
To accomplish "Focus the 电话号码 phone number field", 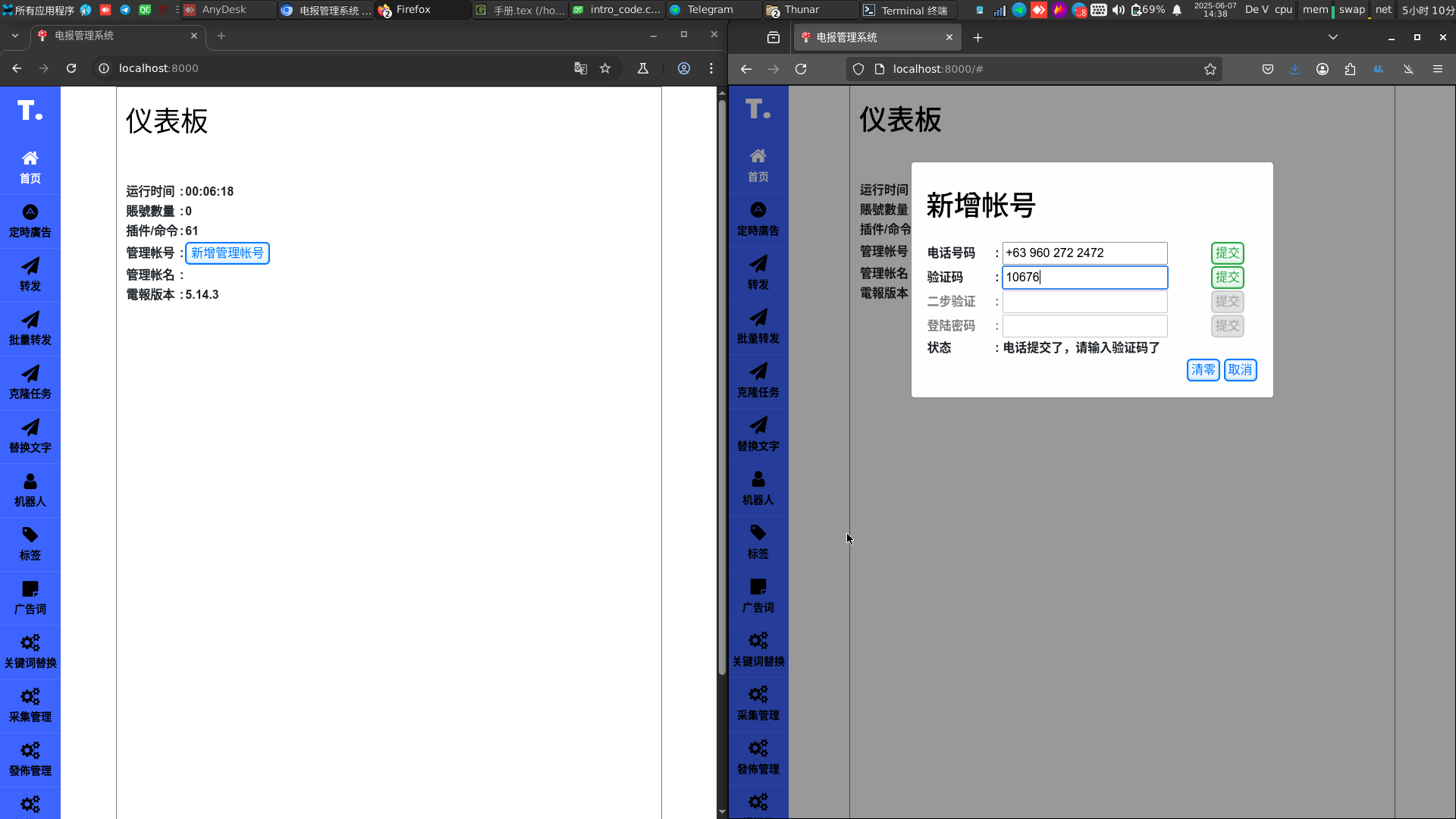I will (x=1084, y=253).
